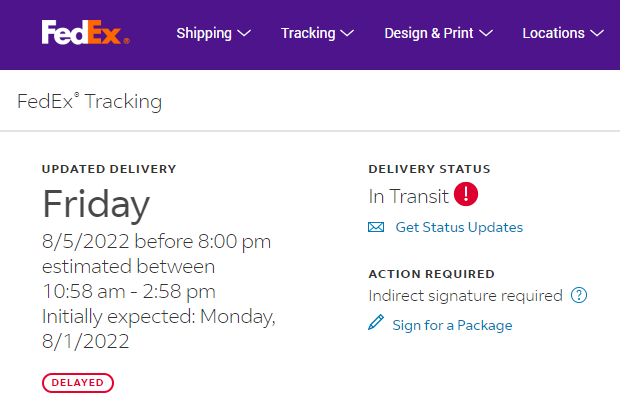Expand the Tracking menu chevron
This screenshot has height=410, width=620.
point(347,33)
